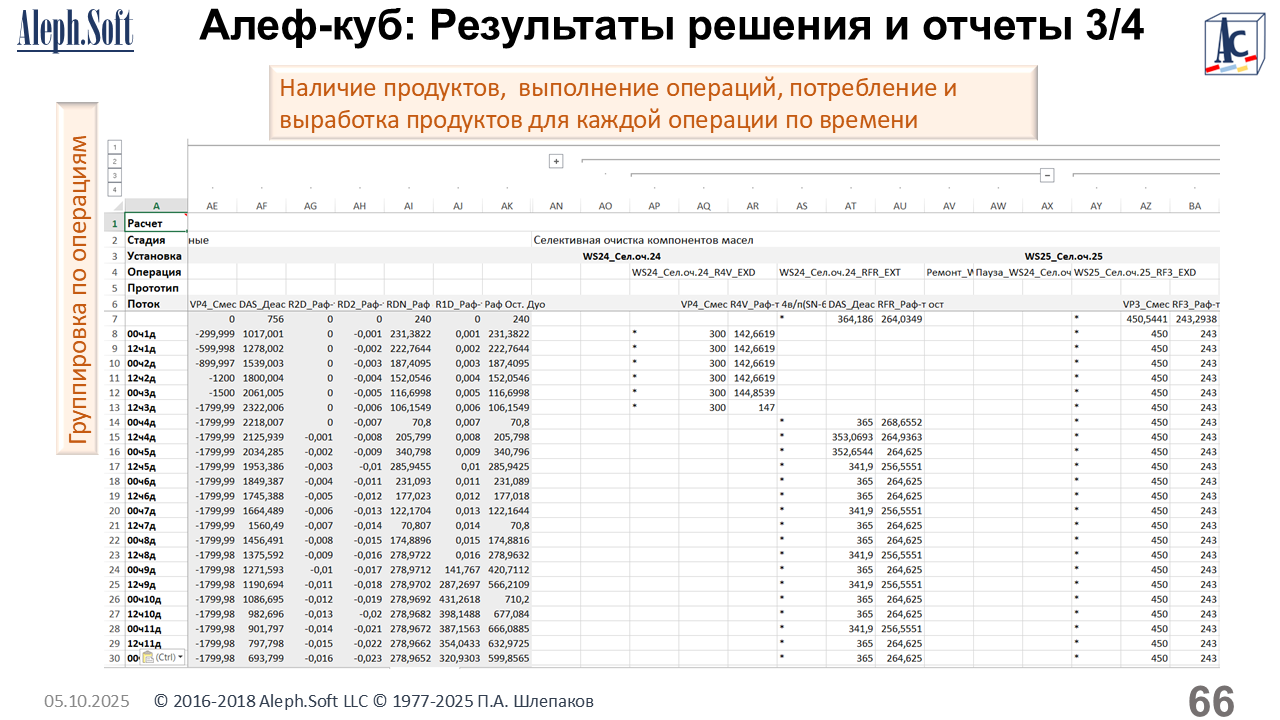Image resolution: width=1280 pixels, height=720 pixels.
Task: Click cell A1 labeled Расчет
Action: 155,224
